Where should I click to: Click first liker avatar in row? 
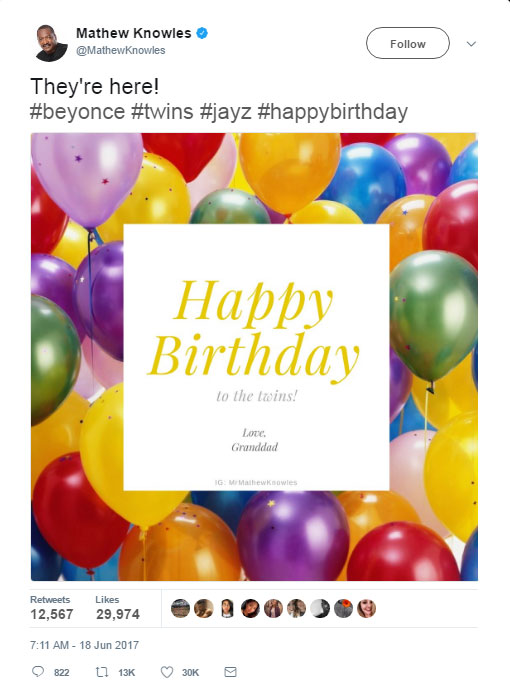pyautogui.click(x=180, y=609)
